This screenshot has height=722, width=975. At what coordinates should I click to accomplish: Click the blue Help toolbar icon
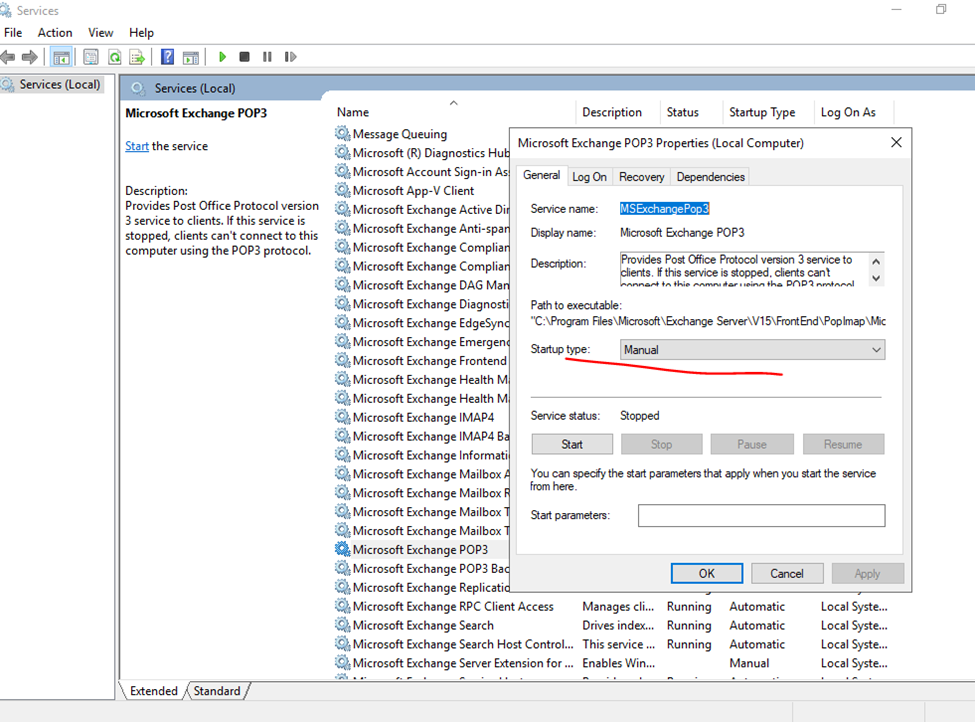167,57
